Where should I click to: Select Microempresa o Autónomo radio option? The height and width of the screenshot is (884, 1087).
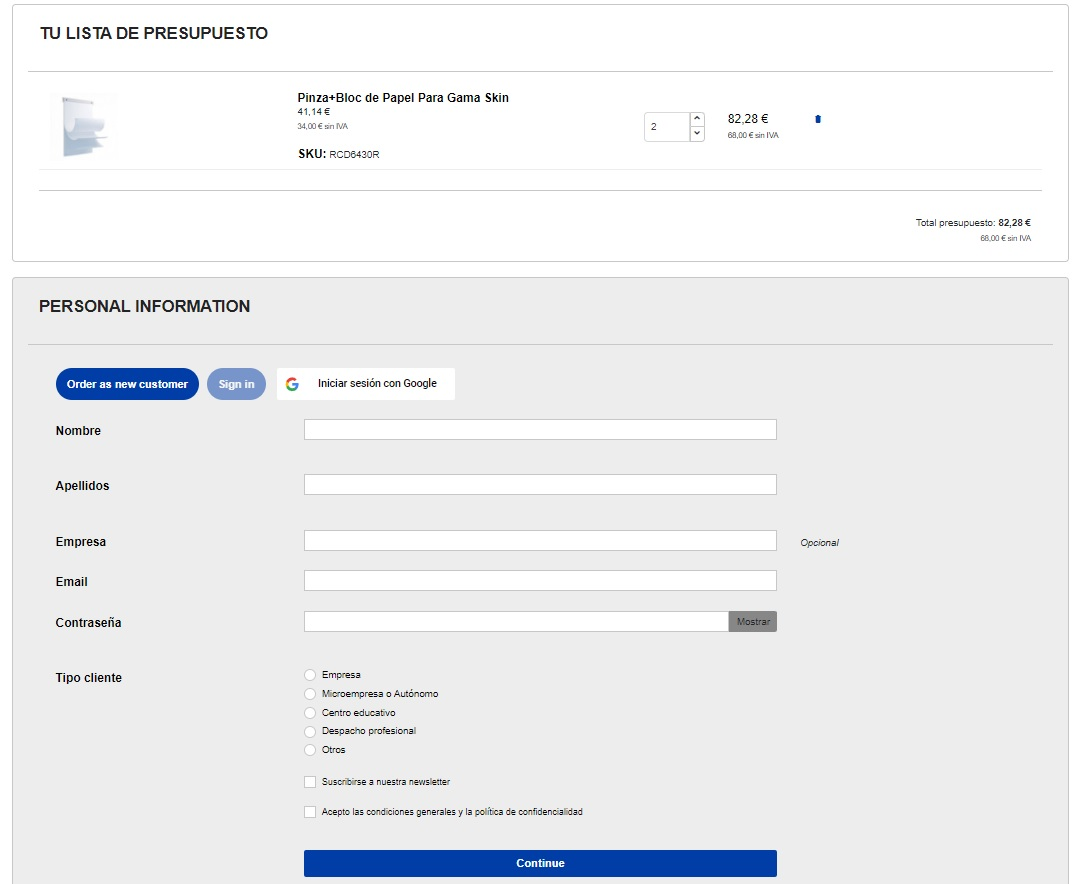tap(310, 694)
